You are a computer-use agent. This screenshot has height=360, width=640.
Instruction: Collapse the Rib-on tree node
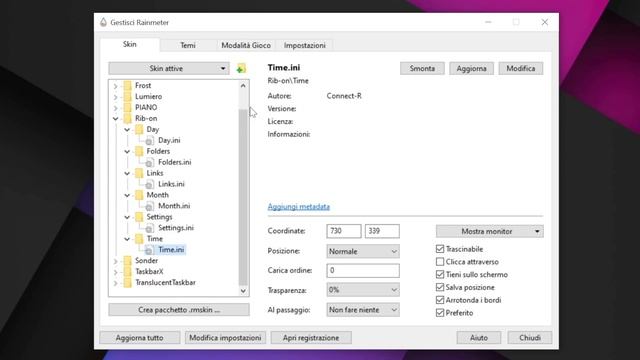[116, 118]
